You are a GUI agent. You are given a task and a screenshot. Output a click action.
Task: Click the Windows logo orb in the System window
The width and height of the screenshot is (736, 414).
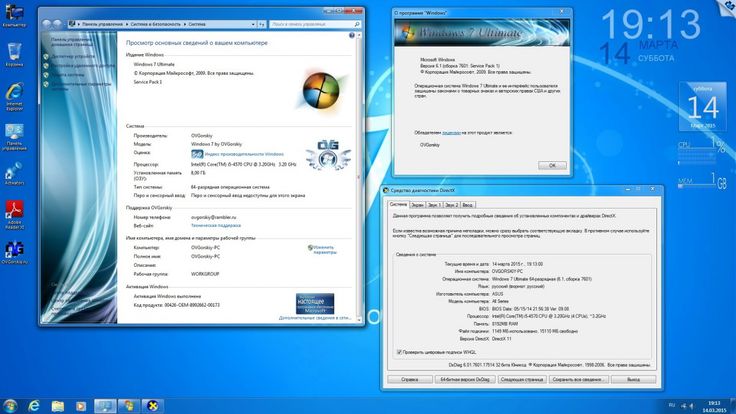[322, 90]
